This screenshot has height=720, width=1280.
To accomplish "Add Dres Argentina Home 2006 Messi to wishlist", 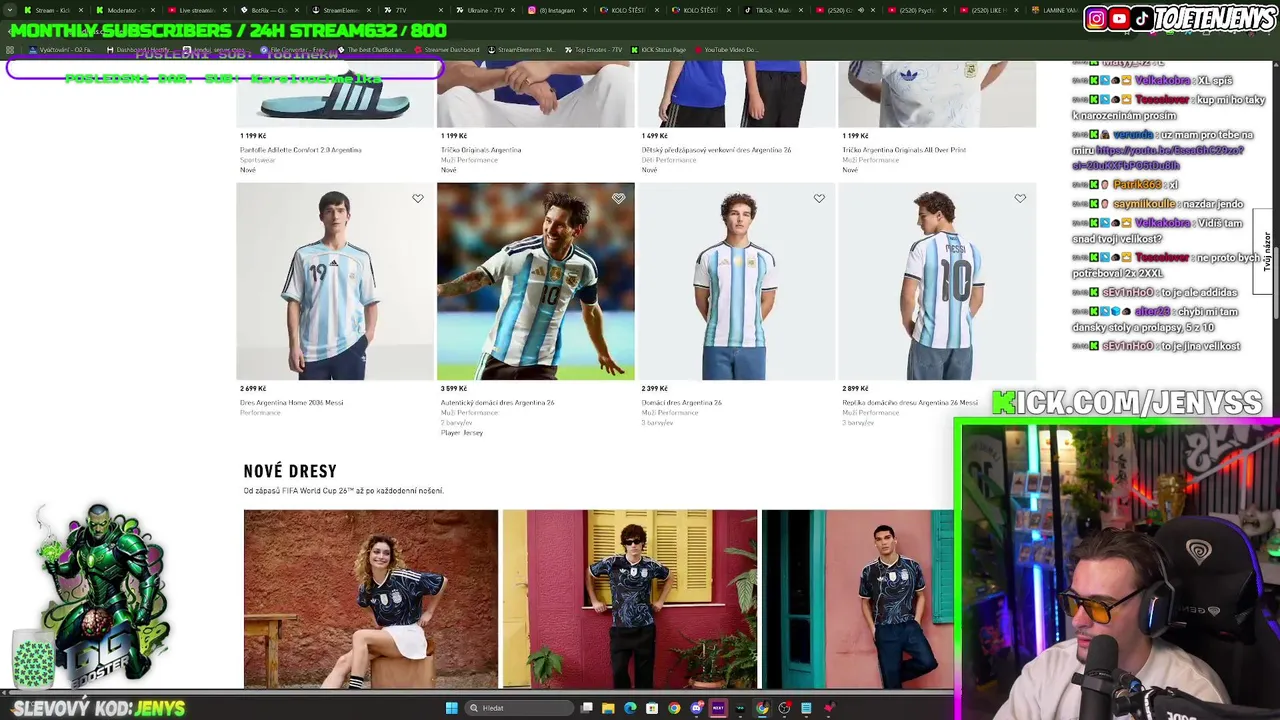I will click(x=418, y=198).
